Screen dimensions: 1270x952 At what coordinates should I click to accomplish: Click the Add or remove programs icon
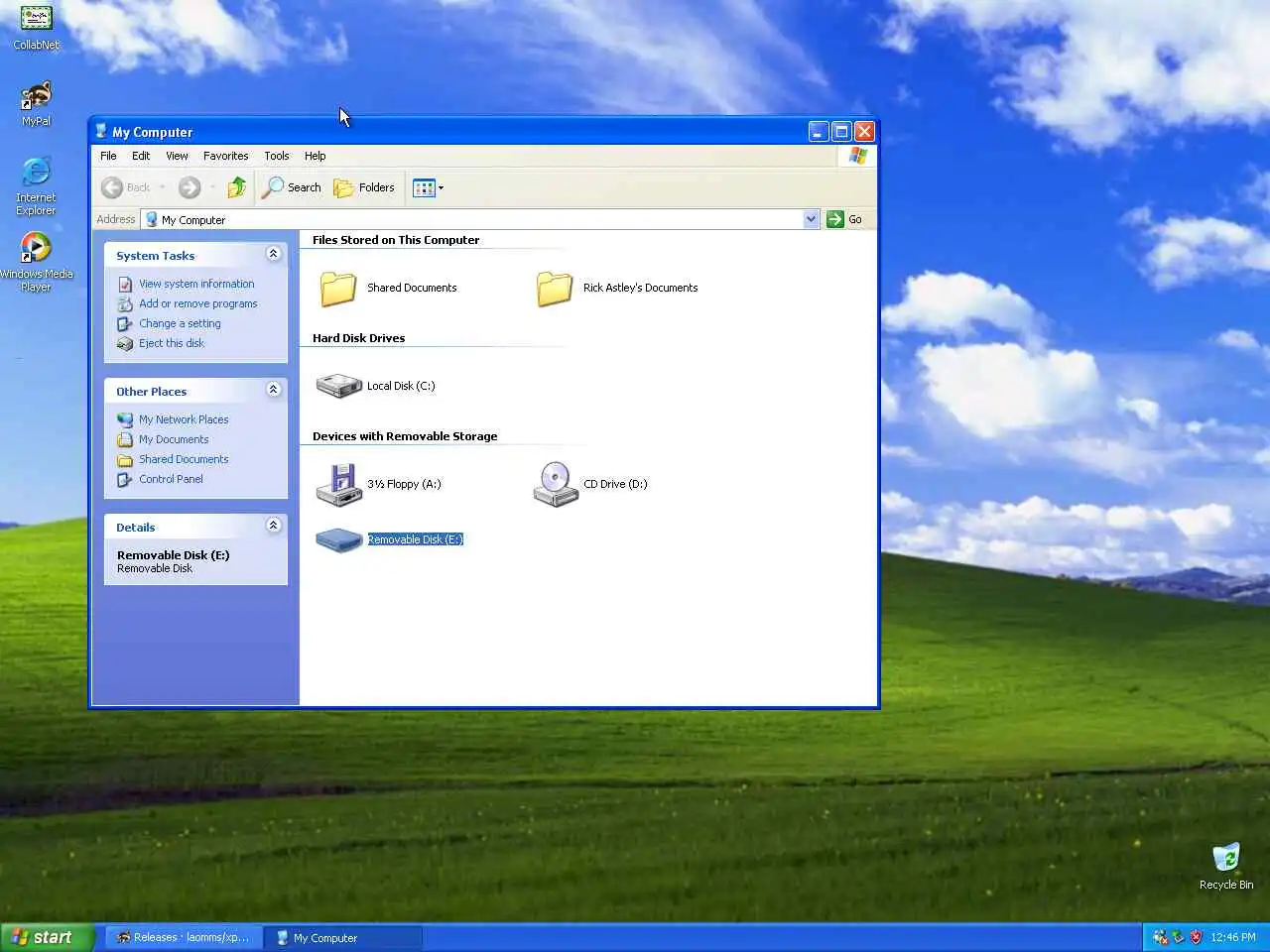(125, 303)
